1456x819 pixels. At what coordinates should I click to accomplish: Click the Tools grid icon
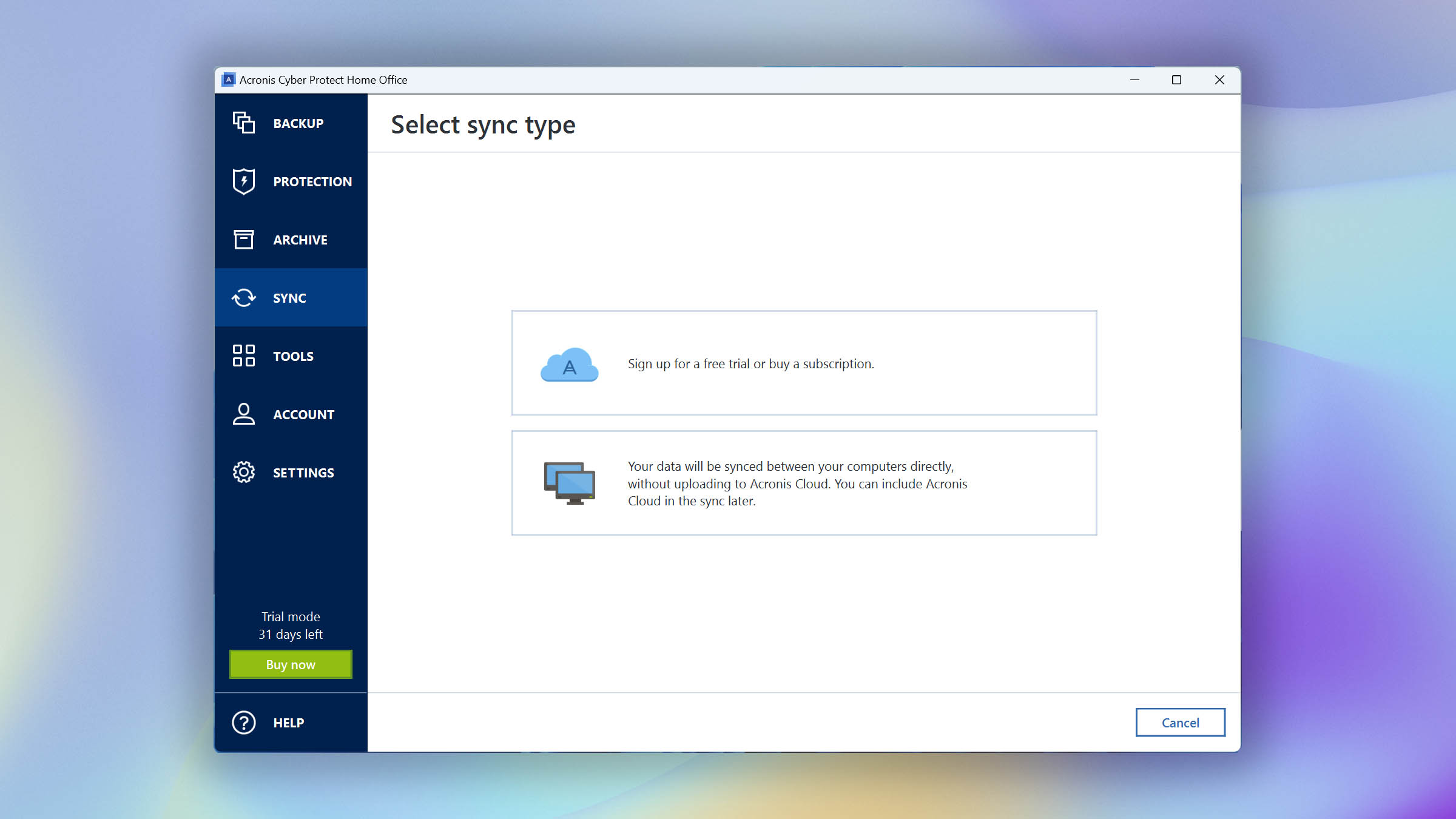click(x=244, y=356)
